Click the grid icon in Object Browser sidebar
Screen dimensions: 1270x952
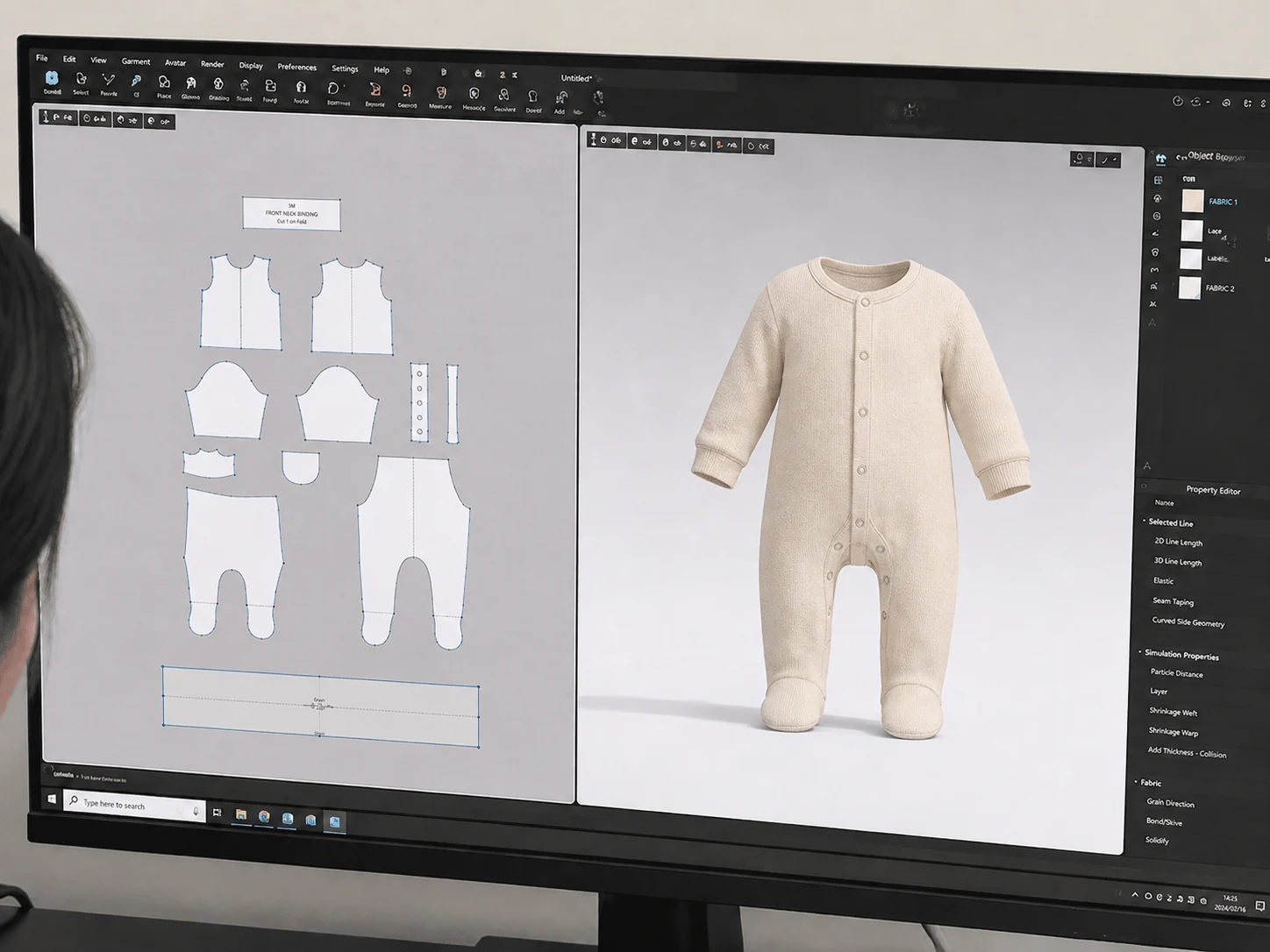1158,180
